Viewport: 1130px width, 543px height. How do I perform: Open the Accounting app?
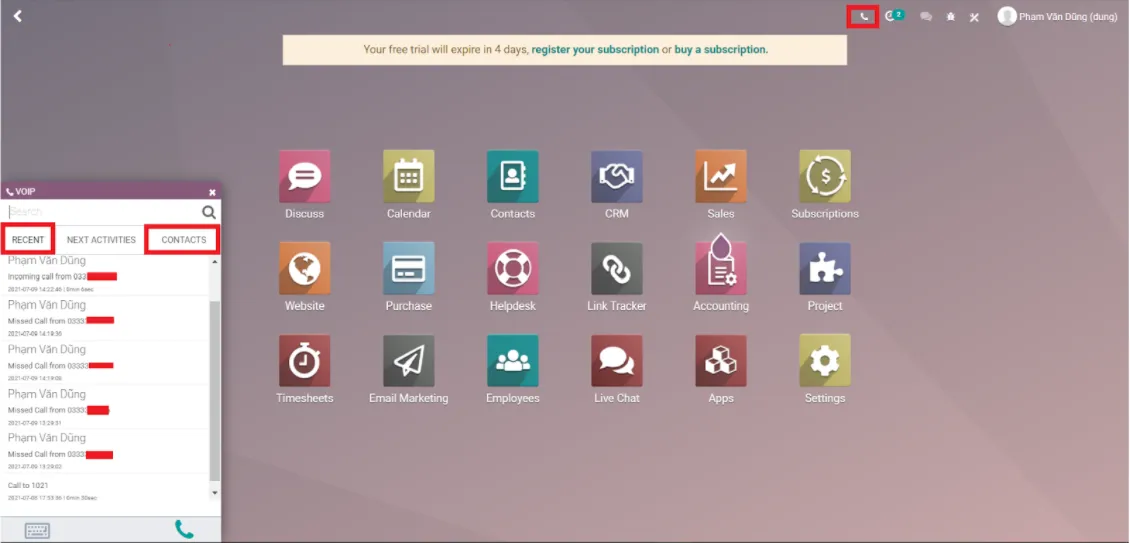[x=721, y=268]
